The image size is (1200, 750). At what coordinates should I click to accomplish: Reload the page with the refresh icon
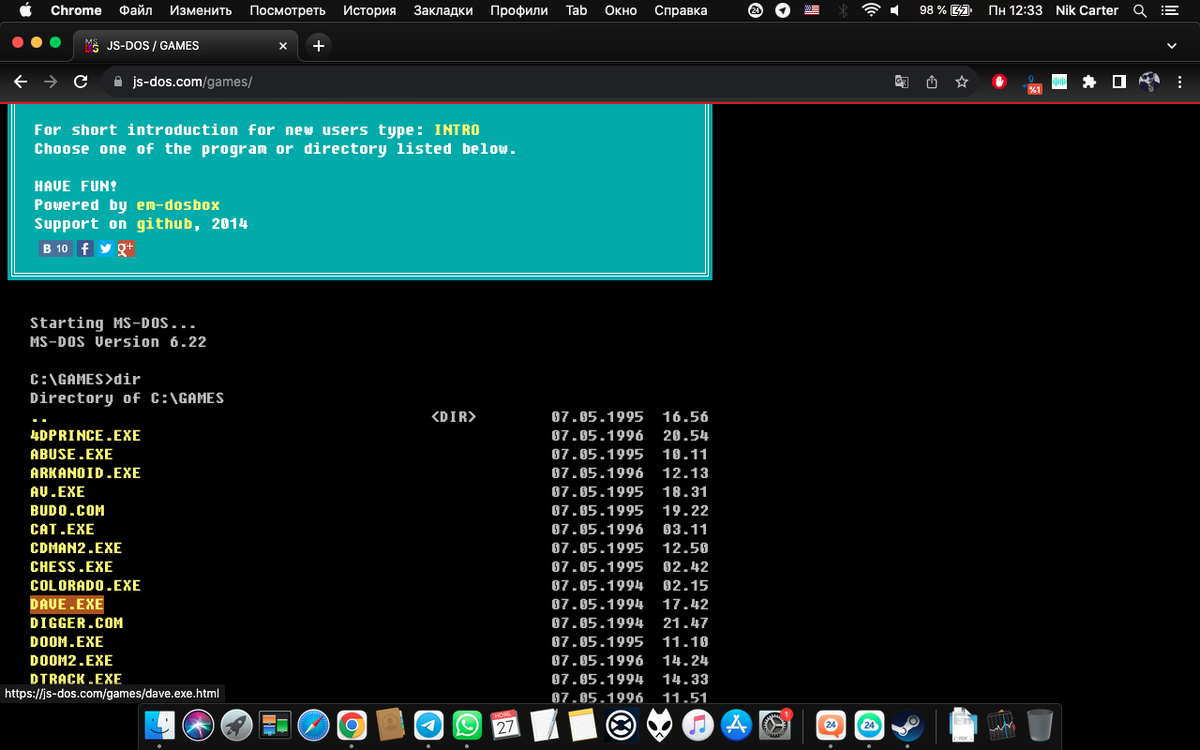click(81, 82)
